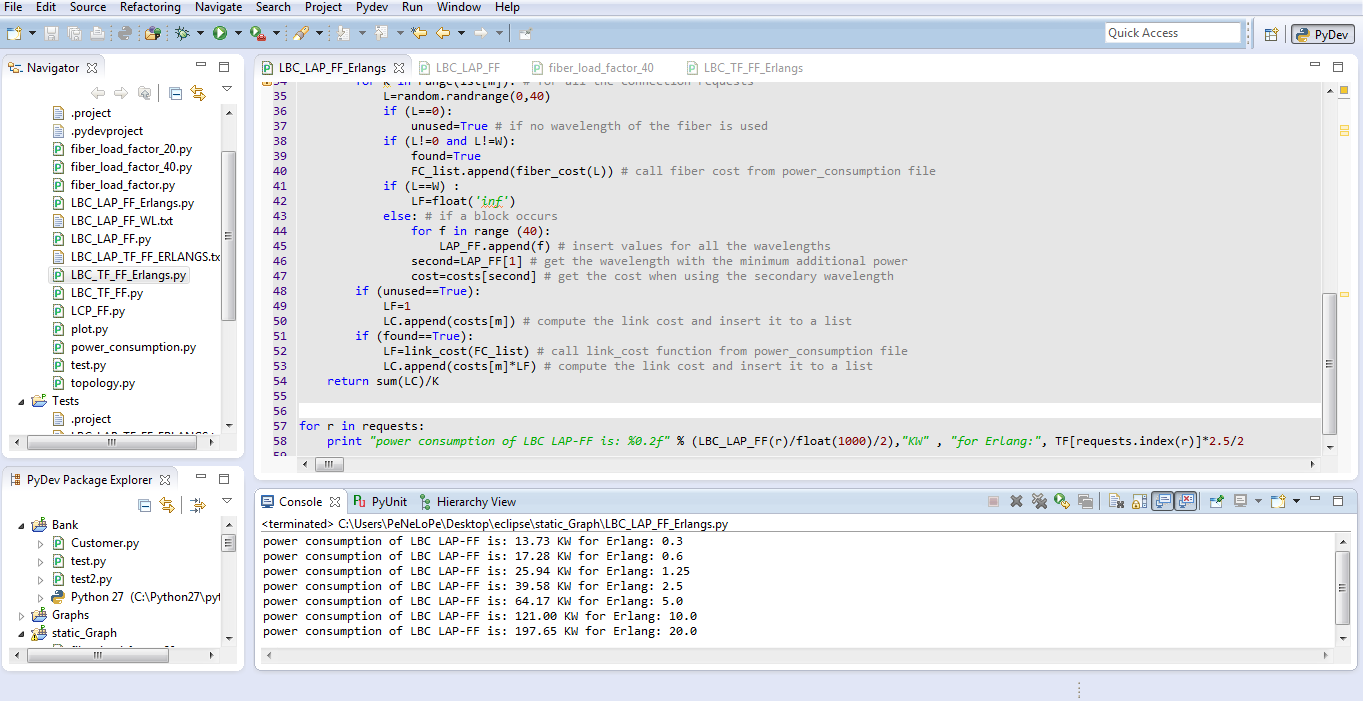Screen dimensions: 1363x701
Task: Minimize the Console panel
Action: [x=1315, y=499]
